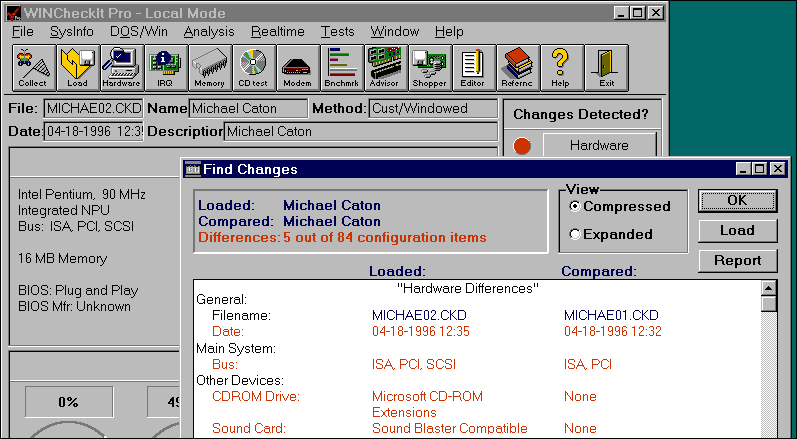Open the Advisor toolbar icon

385,68
